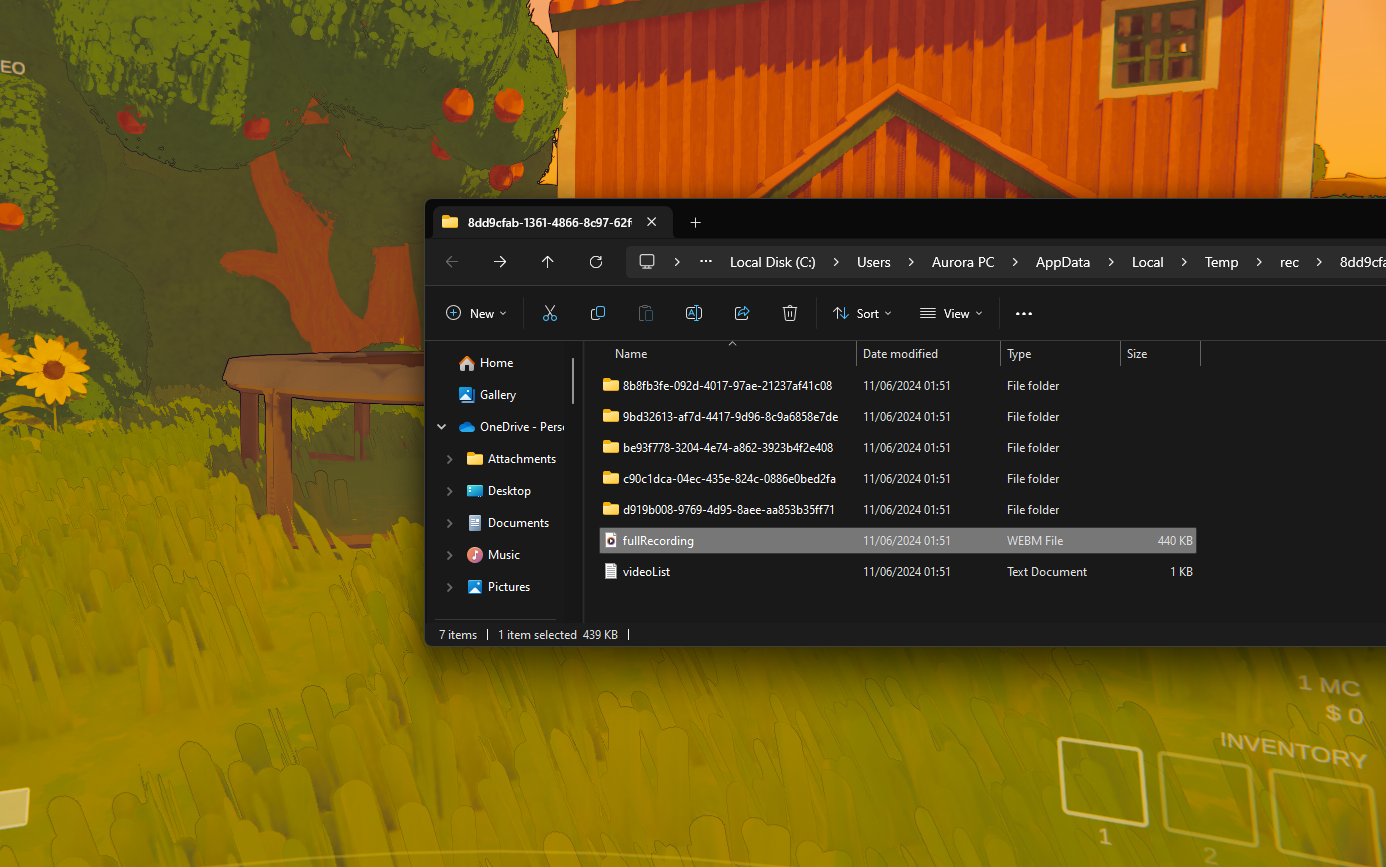Expand the chevron after Aurora PC breadcrumb
The width and height of the screenshot is (1386, 867).
pos(1015,262)
